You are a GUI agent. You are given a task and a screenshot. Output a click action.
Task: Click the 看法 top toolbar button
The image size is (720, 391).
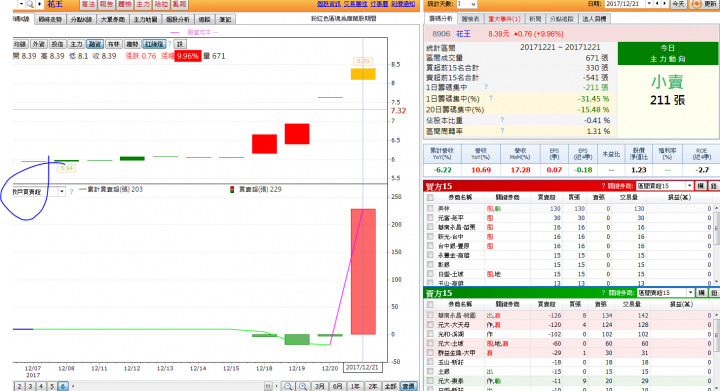(x=88, y=4)
